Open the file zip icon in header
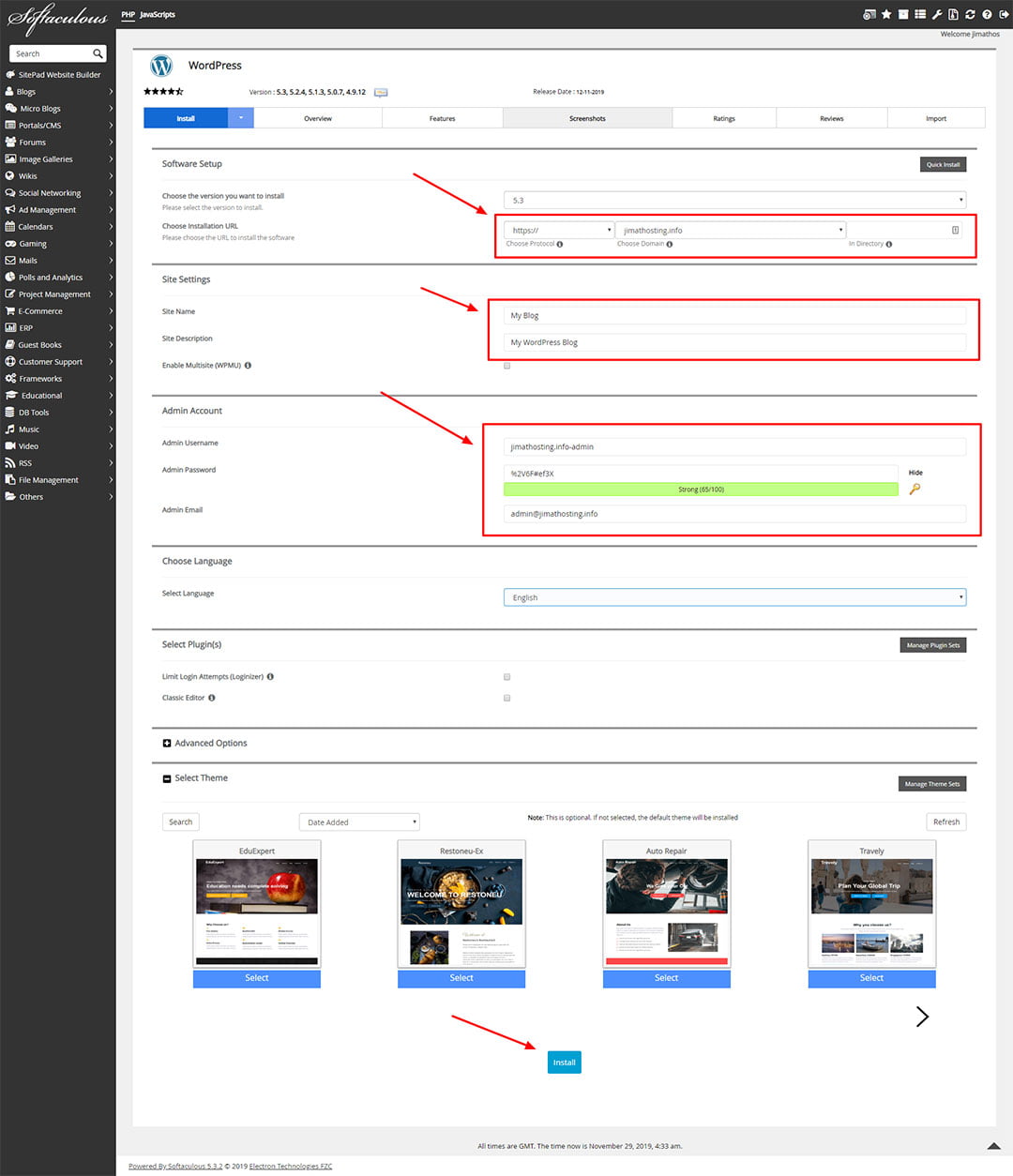 click(953, 14)
